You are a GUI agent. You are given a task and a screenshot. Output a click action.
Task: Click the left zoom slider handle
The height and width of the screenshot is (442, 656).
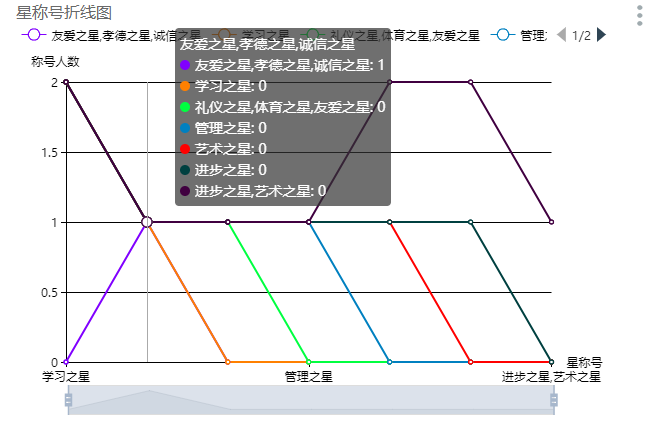pyautogui.click(x=68, y=400)
